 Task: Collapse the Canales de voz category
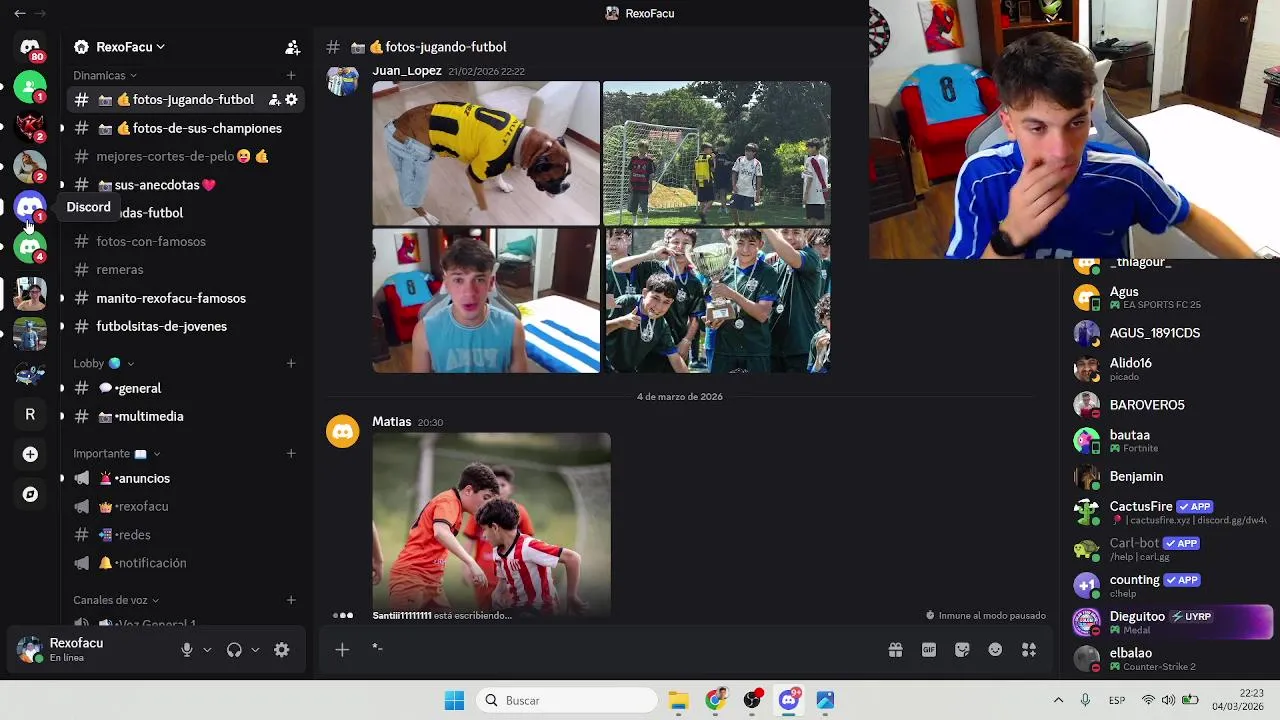[x=116, y=600]
